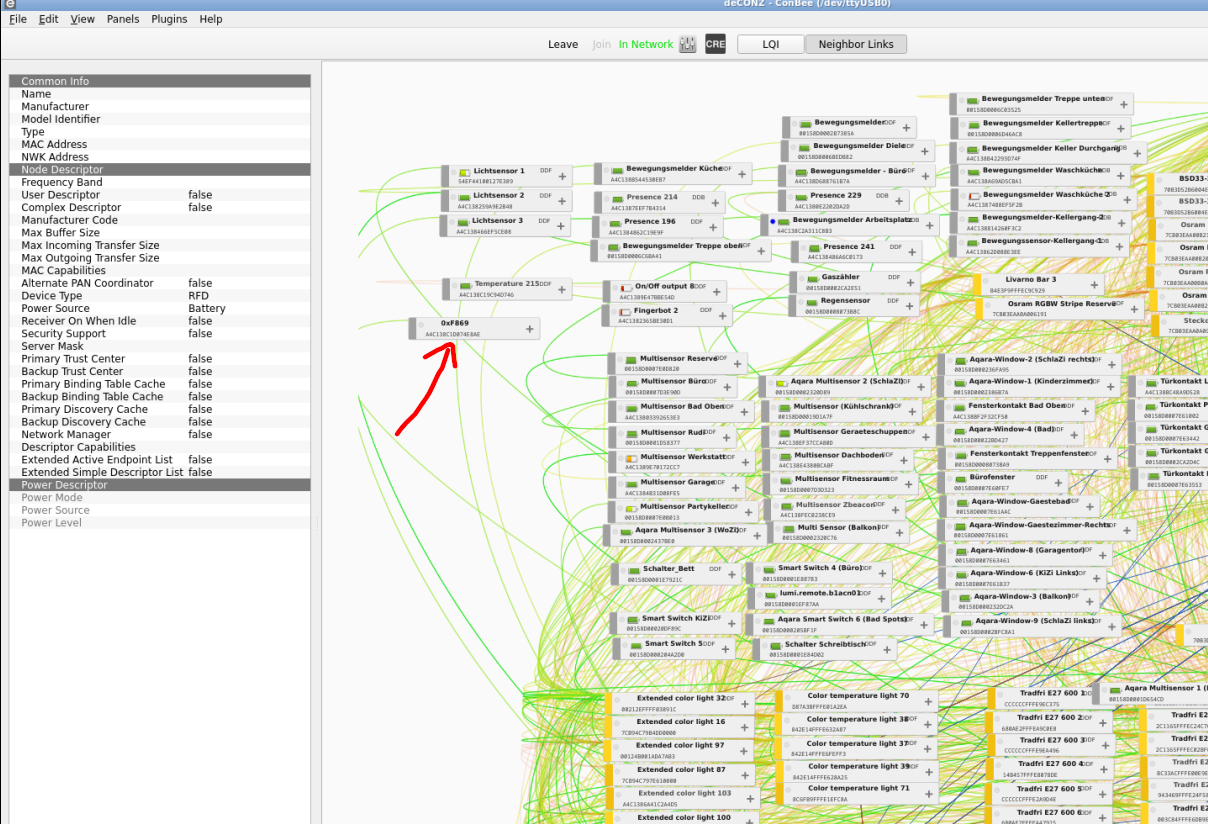Click battery icon of Aqara-Window-4 (Bad)
The height and width of the screenshot is (824, 1208).
pyautogui.click(x=960, y=430)
